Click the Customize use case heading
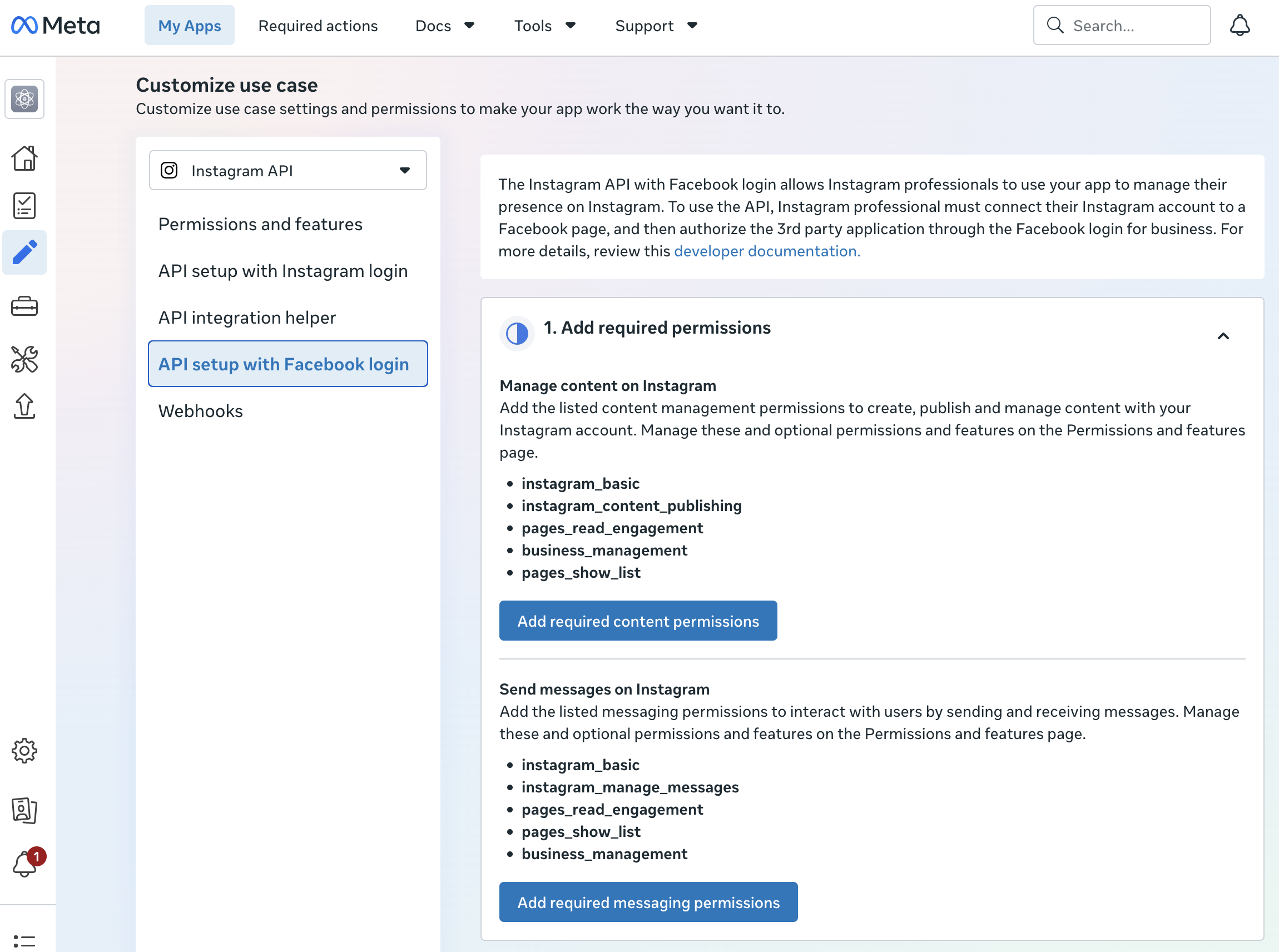Viewport: 1279px width, 952px height. click(226, 85)
